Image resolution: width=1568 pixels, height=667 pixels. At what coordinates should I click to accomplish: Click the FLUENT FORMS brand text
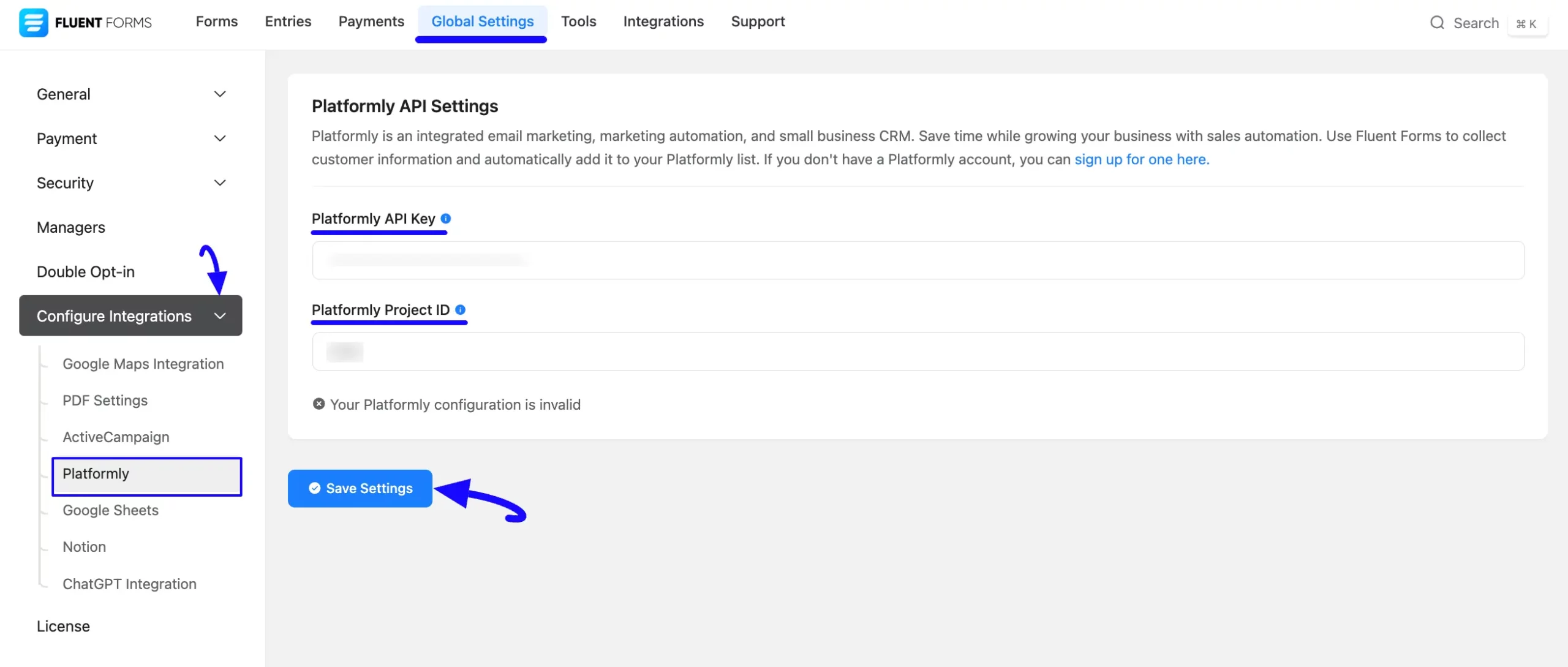pyautogui.click(x=104, y=23)
